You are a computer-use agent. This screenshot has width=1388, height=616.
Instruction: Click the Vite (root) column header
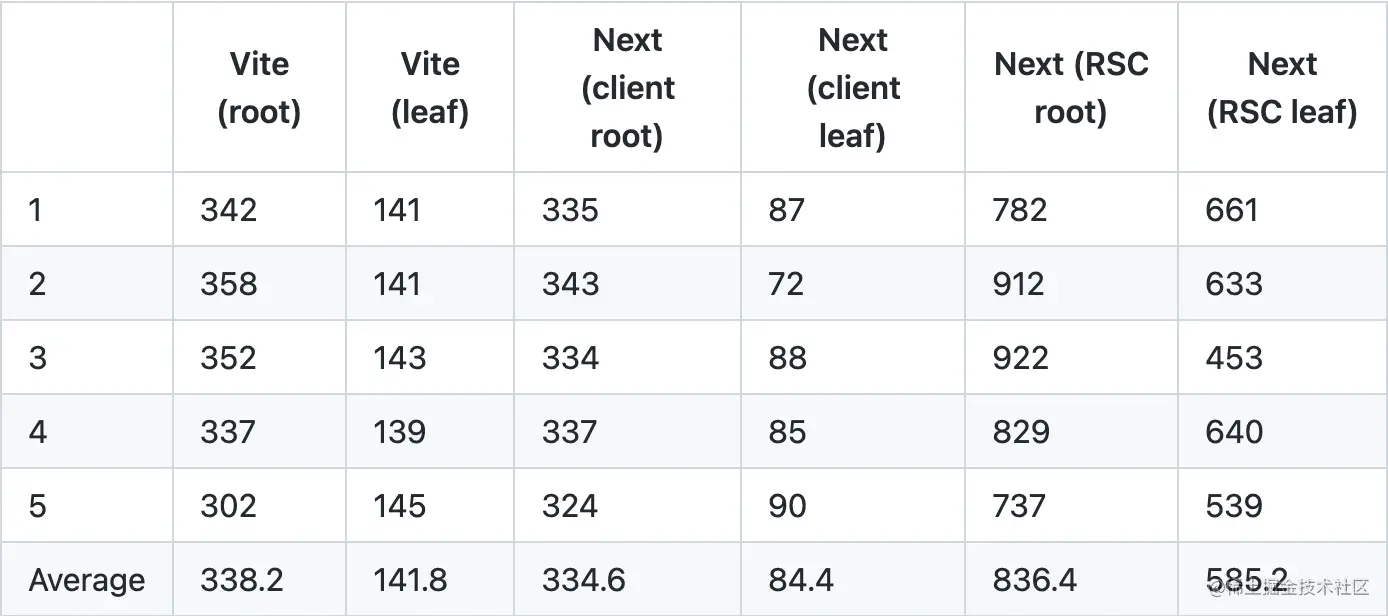coord(259,88)
